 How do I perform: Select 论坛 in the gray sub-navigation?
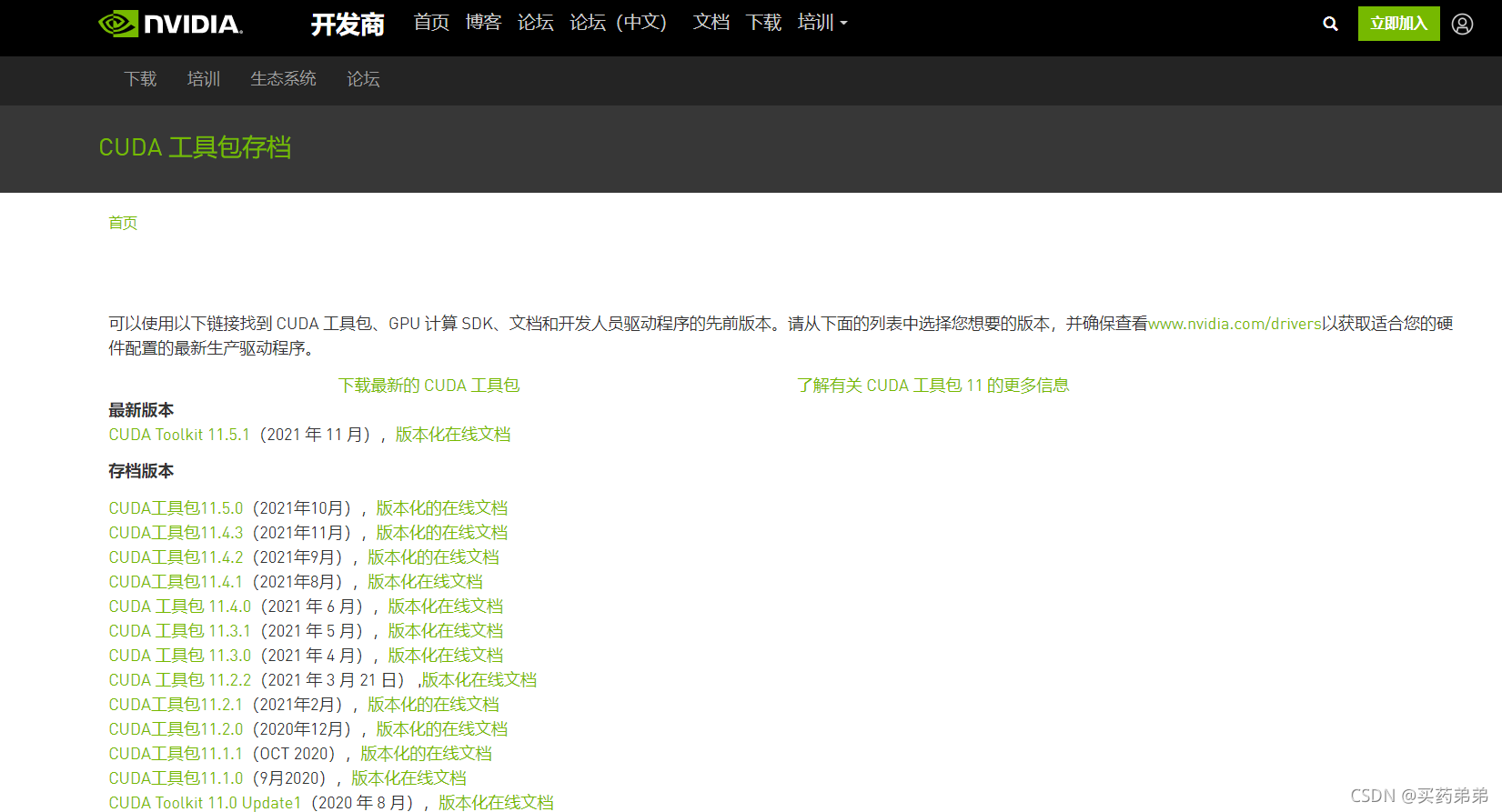pos(363,79)
